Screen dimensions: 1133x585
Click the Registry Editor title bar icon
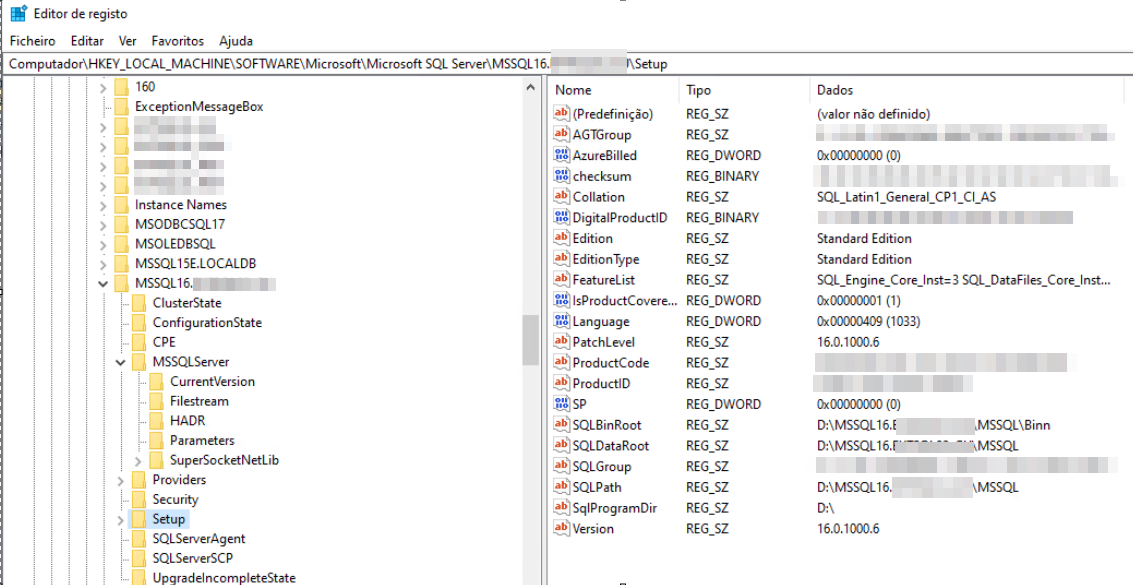click(18, 14)
